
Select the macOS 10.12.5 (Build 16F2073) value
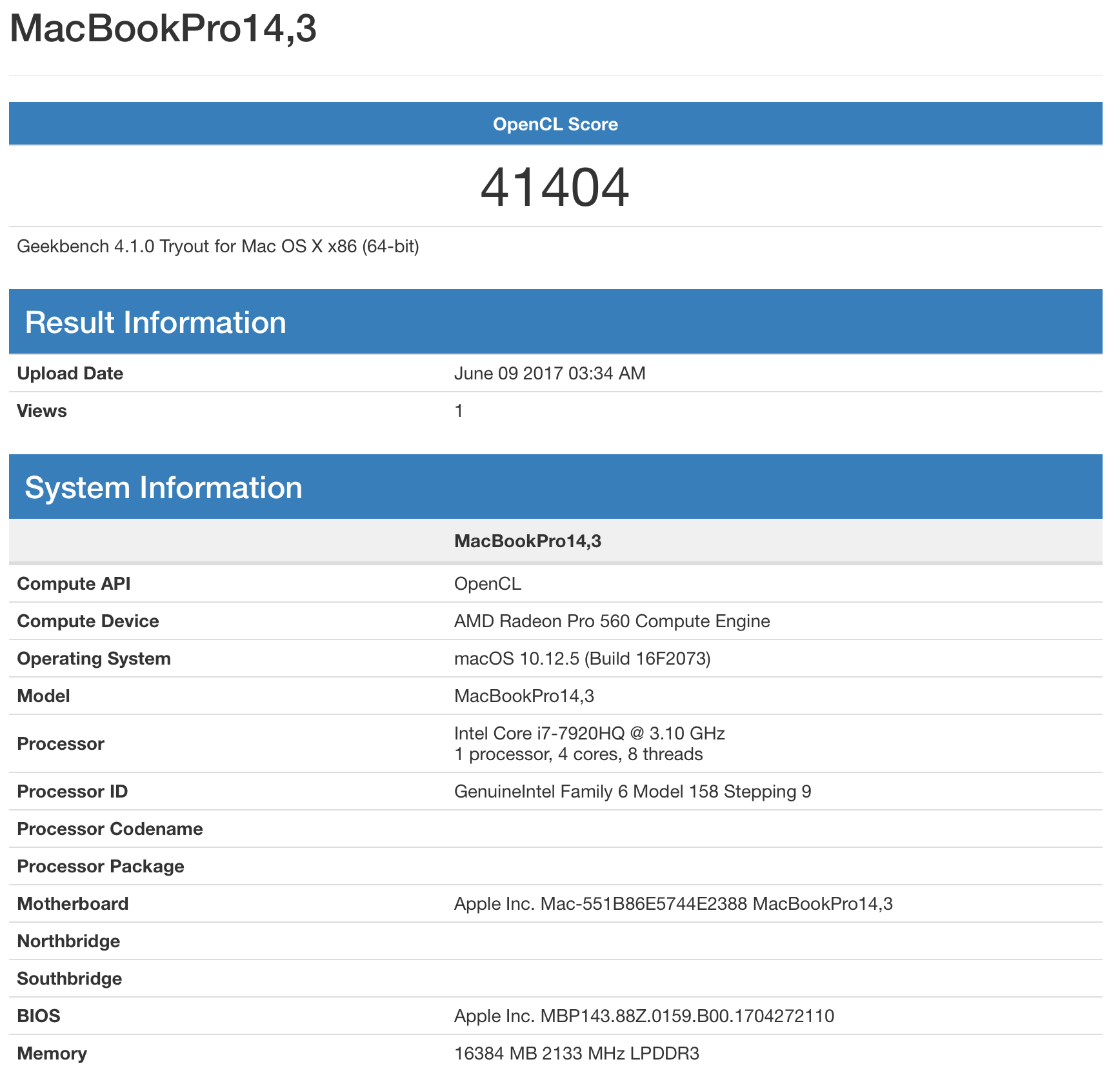pyautogui.click(x=583, y=659)
